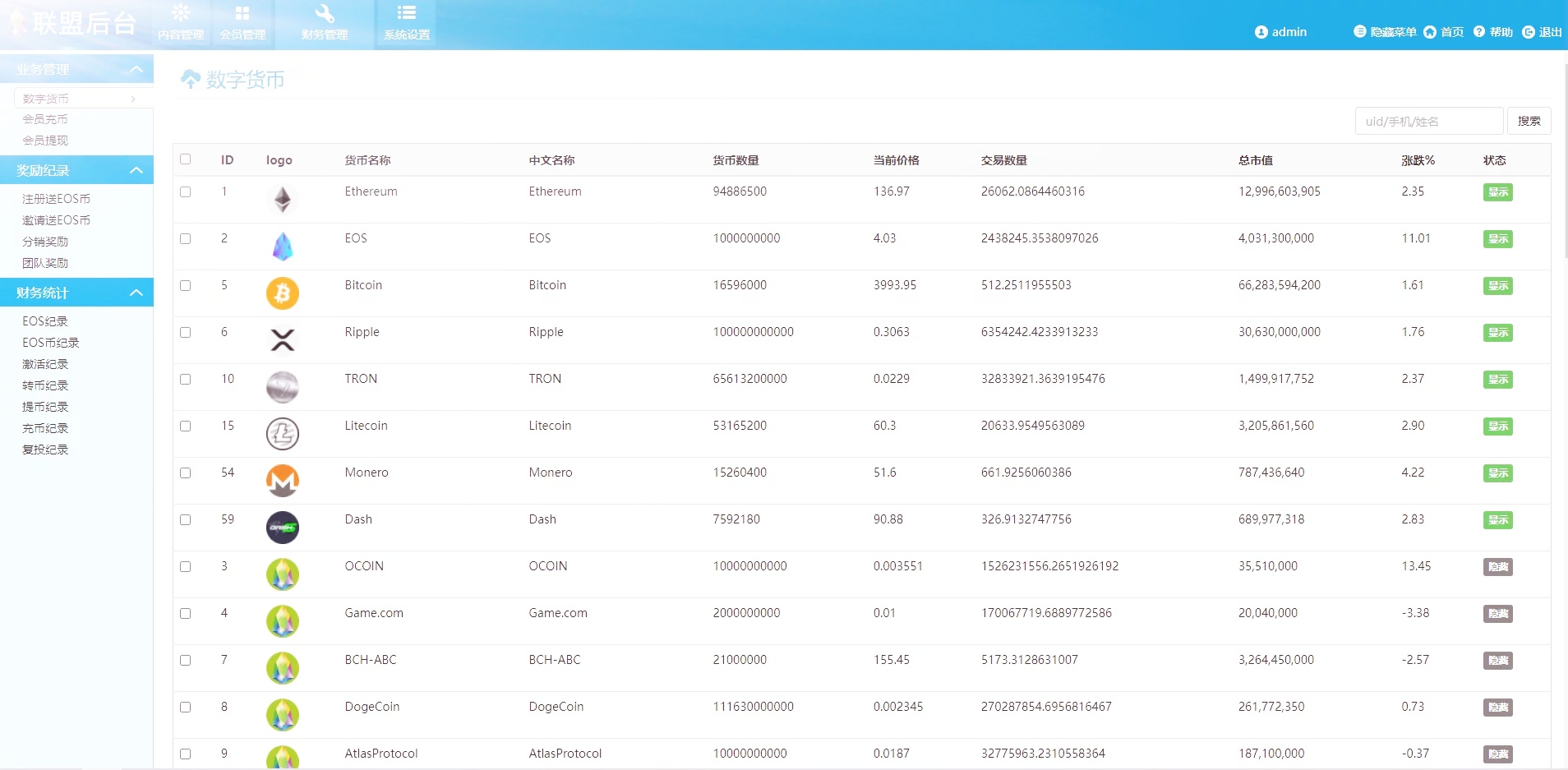1568x770 pixels.
Task: Collapse the 业务管理 sidebar section
Action: (x=76, y=69)
